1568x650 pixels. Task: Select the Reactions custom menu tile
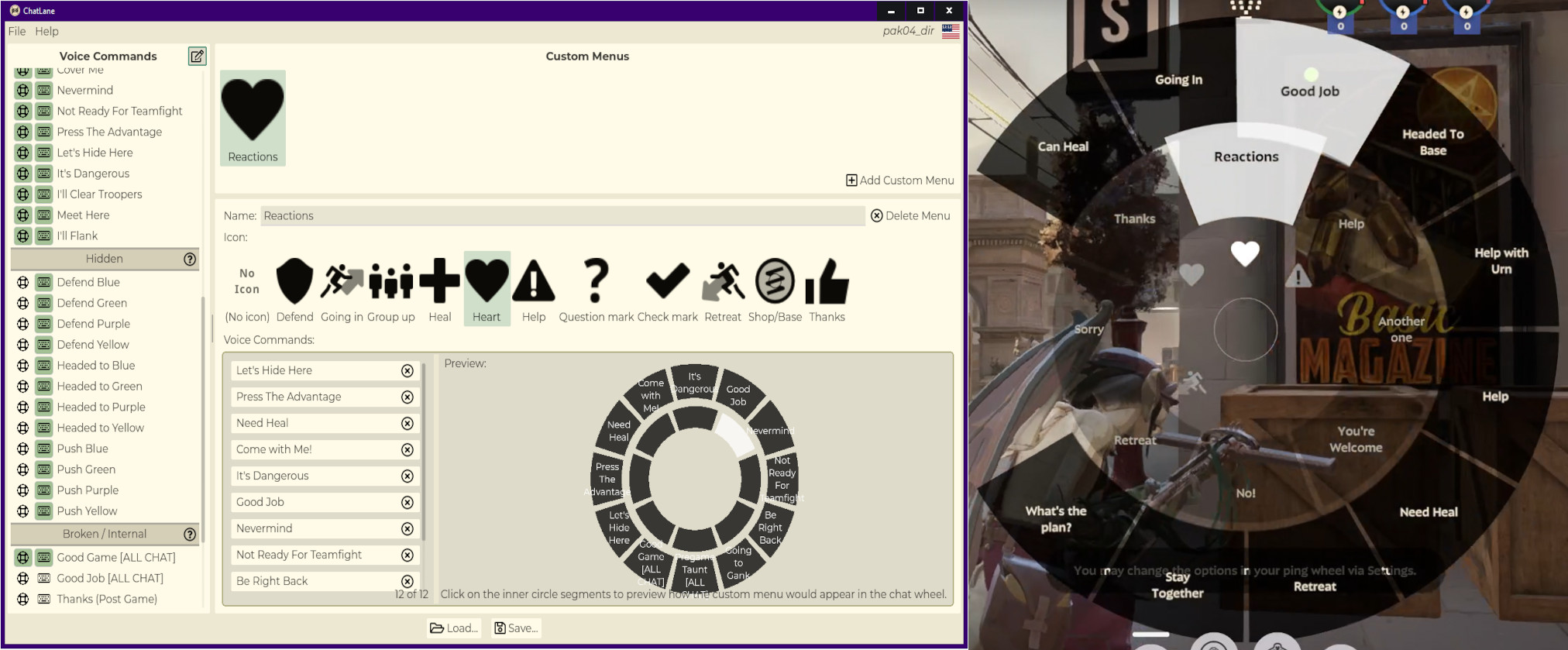253,118
